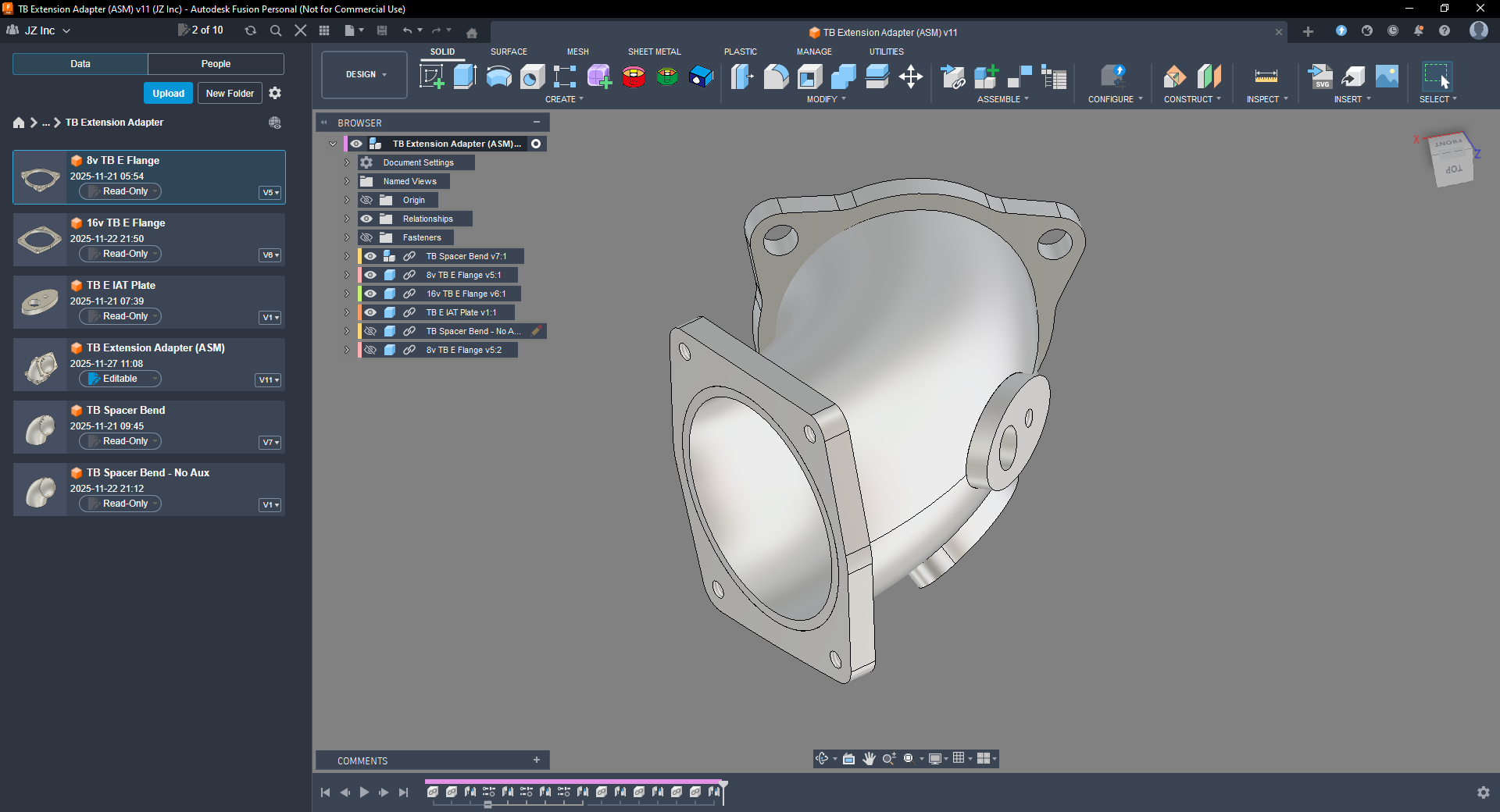The image size is (1500, 812).
Task: Click the Hole tool icon
Action: (533, 77)
